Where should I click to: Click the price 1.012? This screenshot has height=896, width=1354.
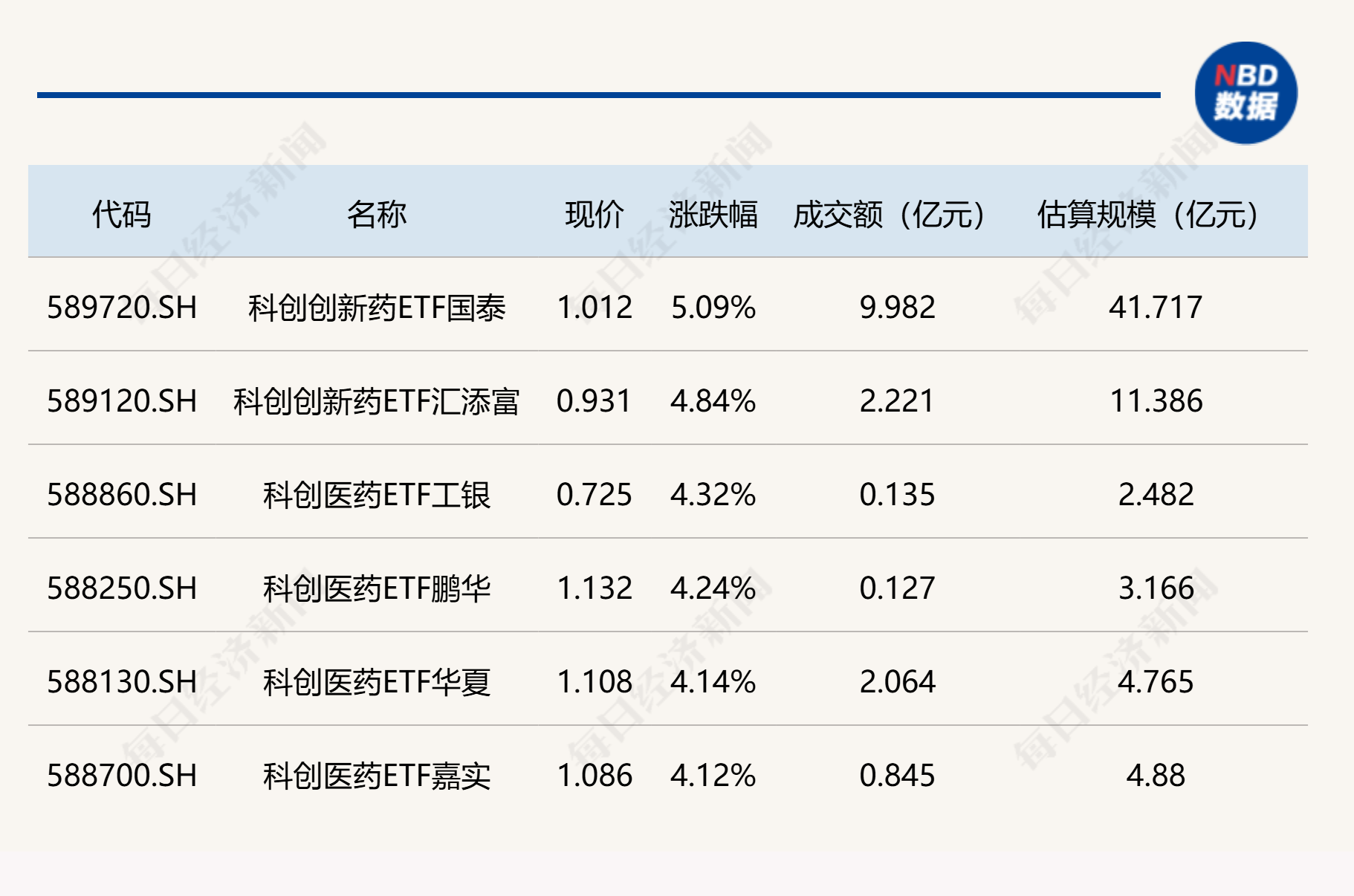pyautogui.click(x=595, y=308)
